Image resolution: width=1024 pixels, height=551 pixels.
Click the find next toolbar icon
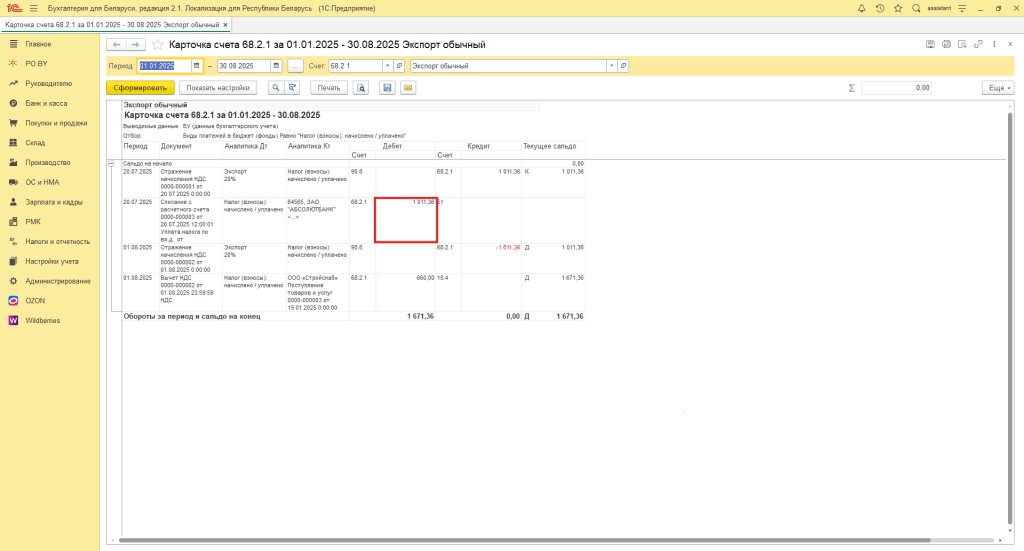292,87
